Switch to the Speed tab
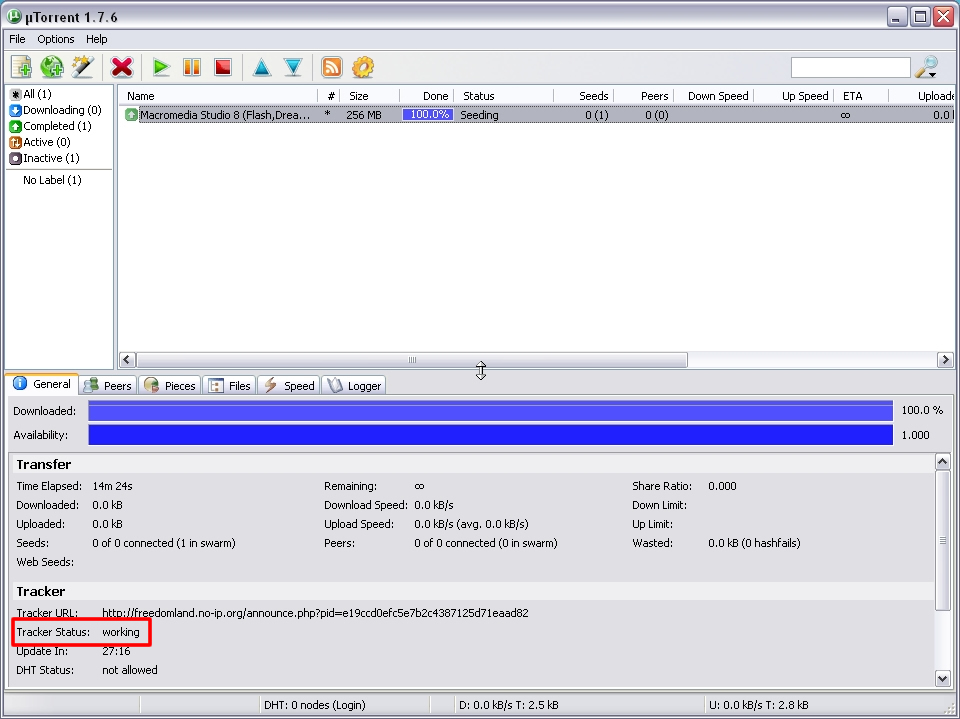This screenshot has width=960, height=719. click(289, 385)
